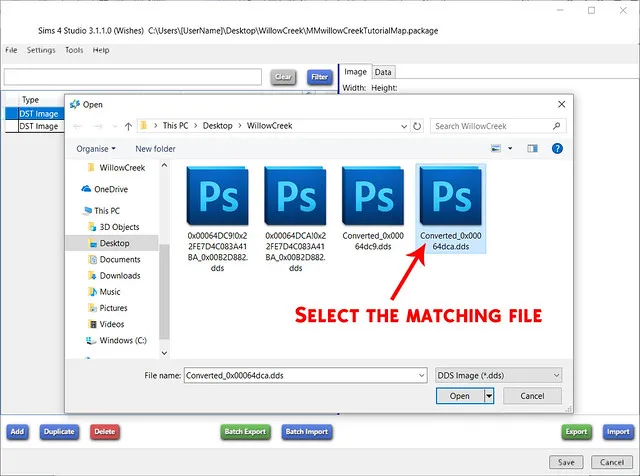Toggle the preview pane icon

click(532, 148)
